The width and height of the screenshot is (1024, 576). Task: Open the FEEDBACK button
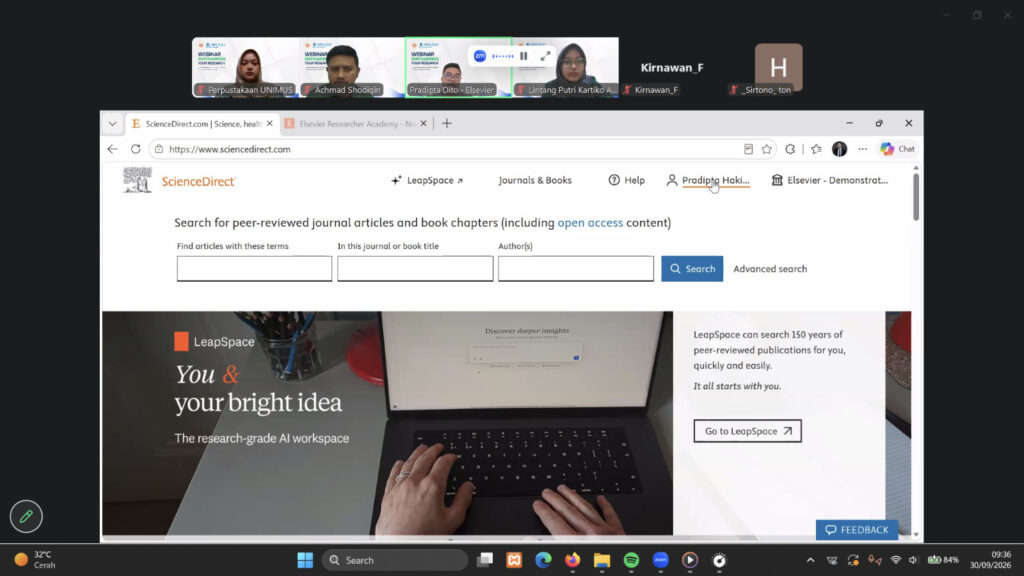tap(857, 530)
